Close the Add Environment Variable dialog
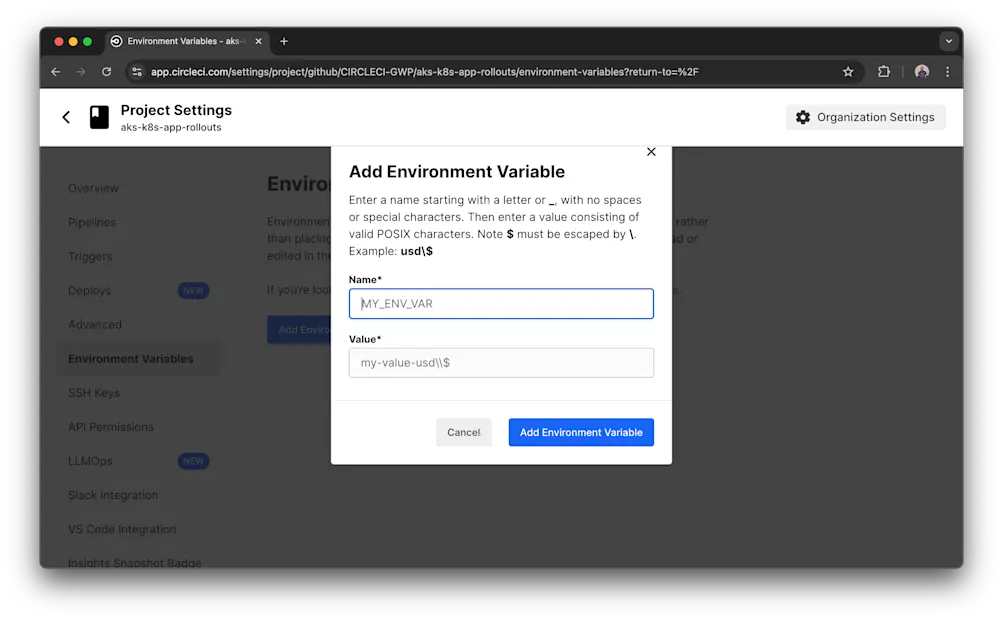The width and height of the screenshot is (1003, 621). click(651, 152)
